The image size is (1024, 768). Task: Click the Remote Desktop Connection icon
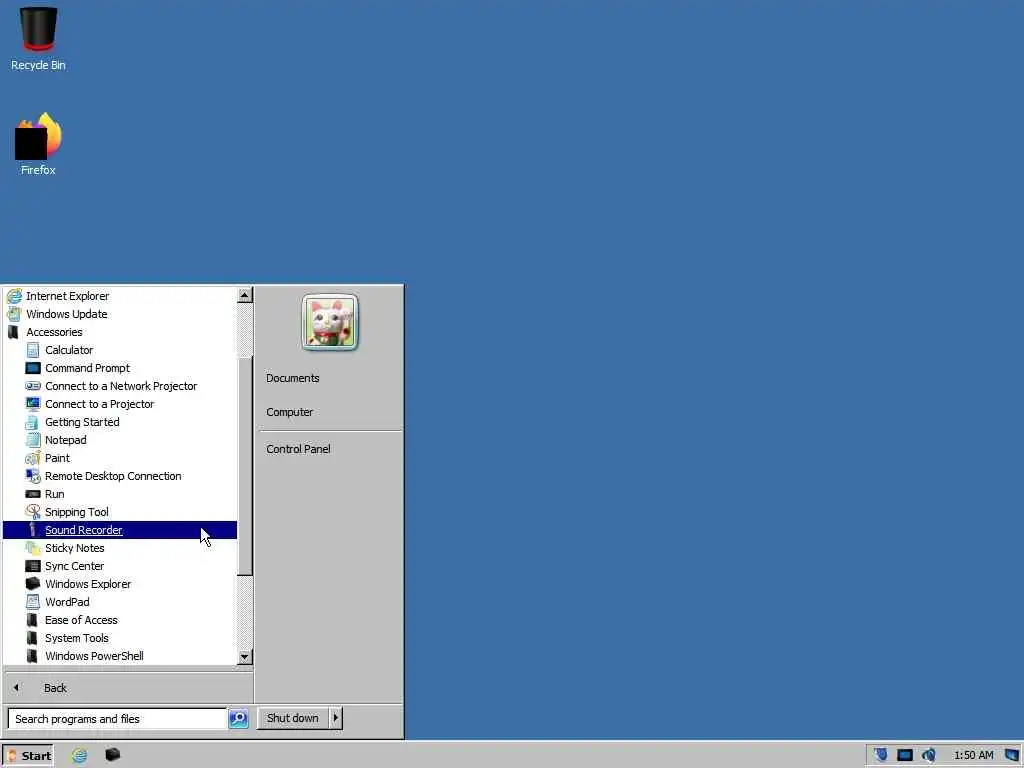pyautogui.click(x=33, y=476)
